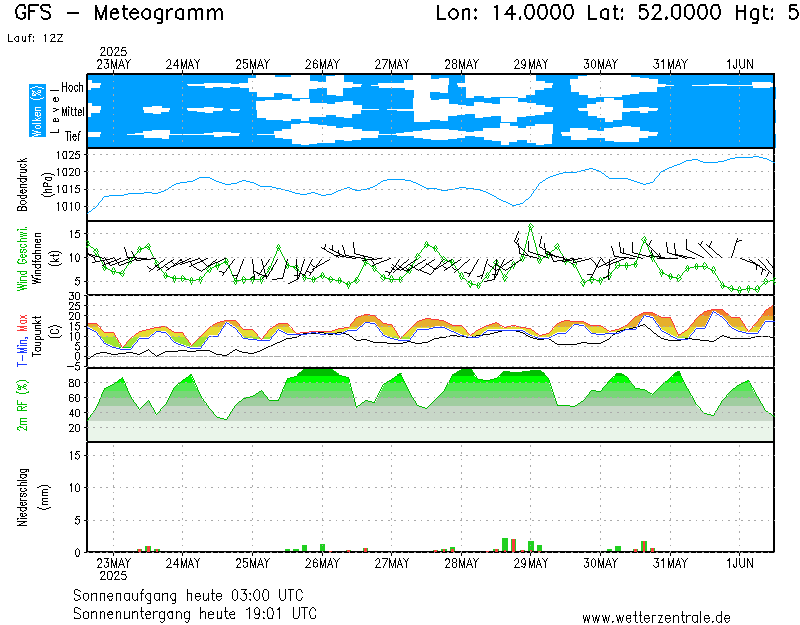Viewport: 800px width, 625px height.
Task: Click the '1015' pressure tick label
Action: coord(68,189)
